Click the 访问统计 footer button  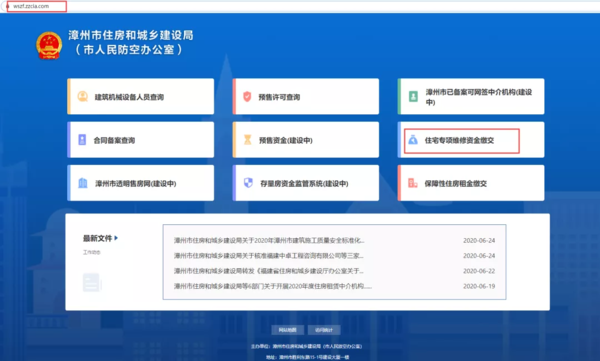pyautogui.click(x=324, y=330)
